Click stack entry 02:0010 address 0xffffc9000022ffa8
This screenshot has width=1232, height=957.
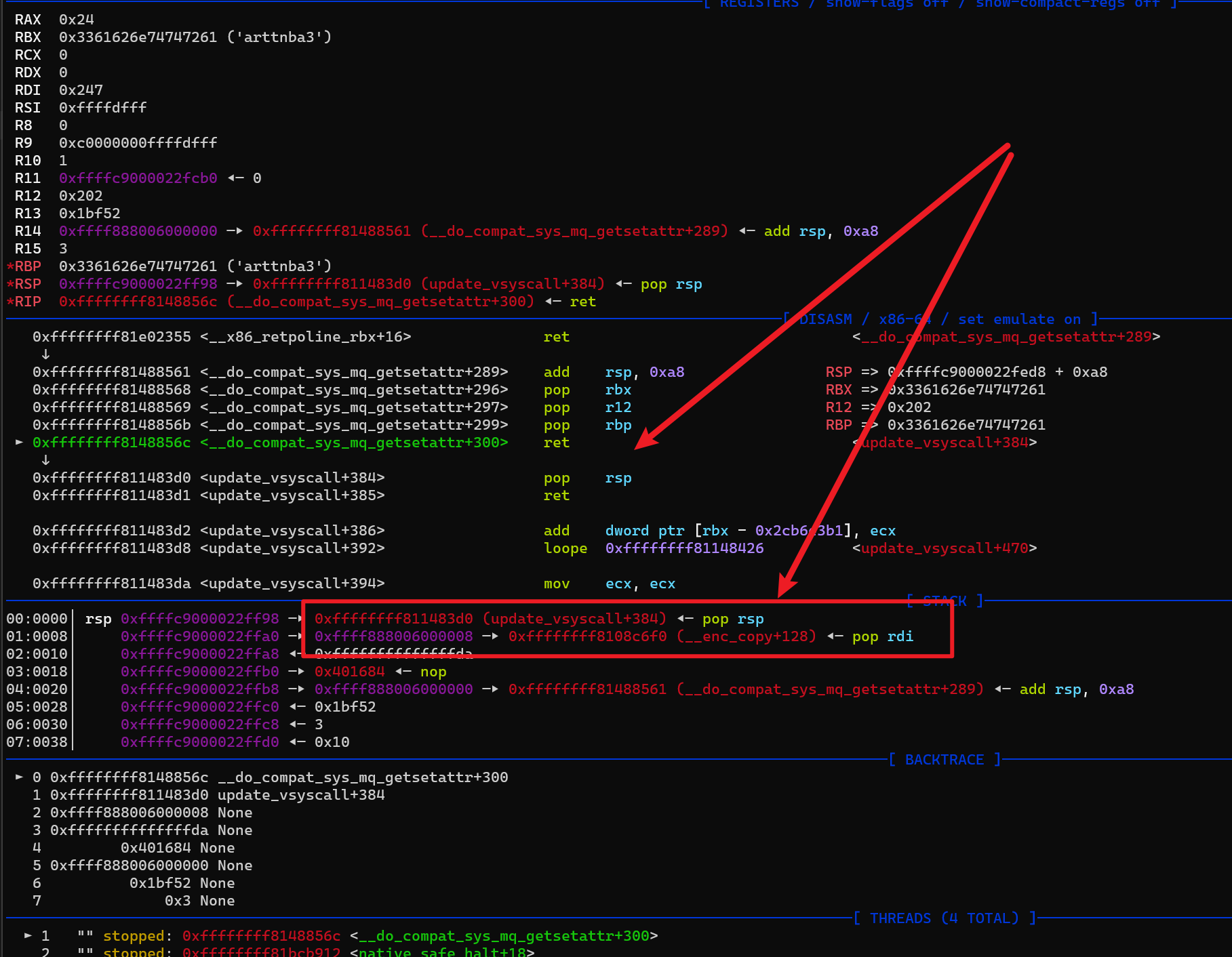(x=199, y=654)
